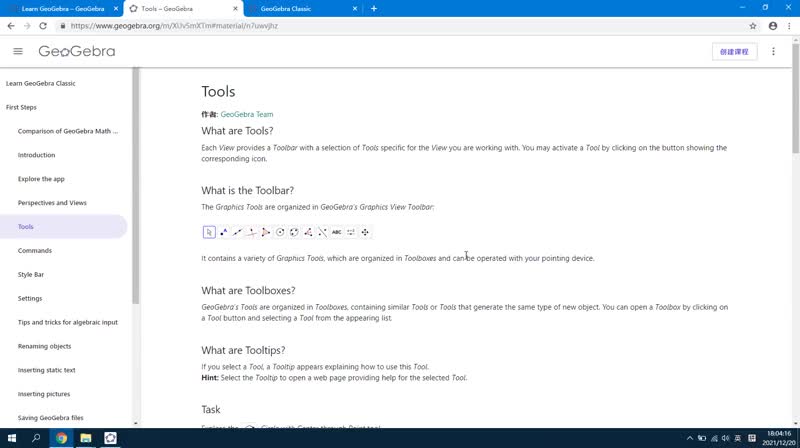Open Inserting static text in the sidebar
The width and height of the screenshot is (800, 448).
coord(46,370)
